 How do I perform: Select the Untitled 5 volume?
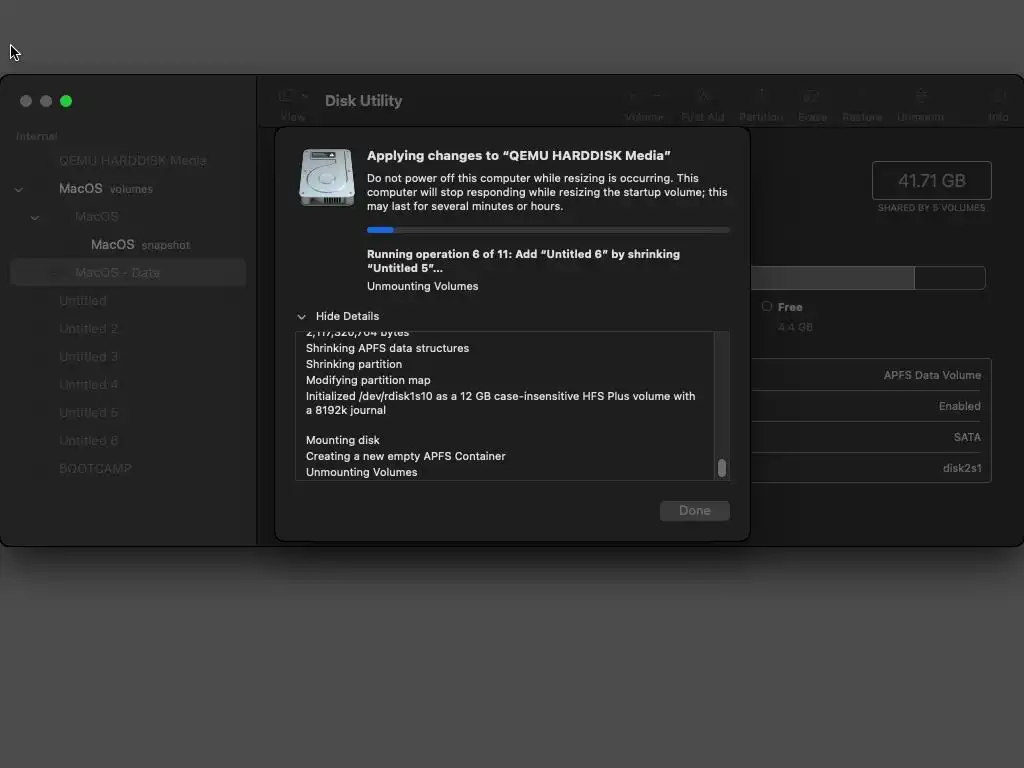tap(128, 413)
